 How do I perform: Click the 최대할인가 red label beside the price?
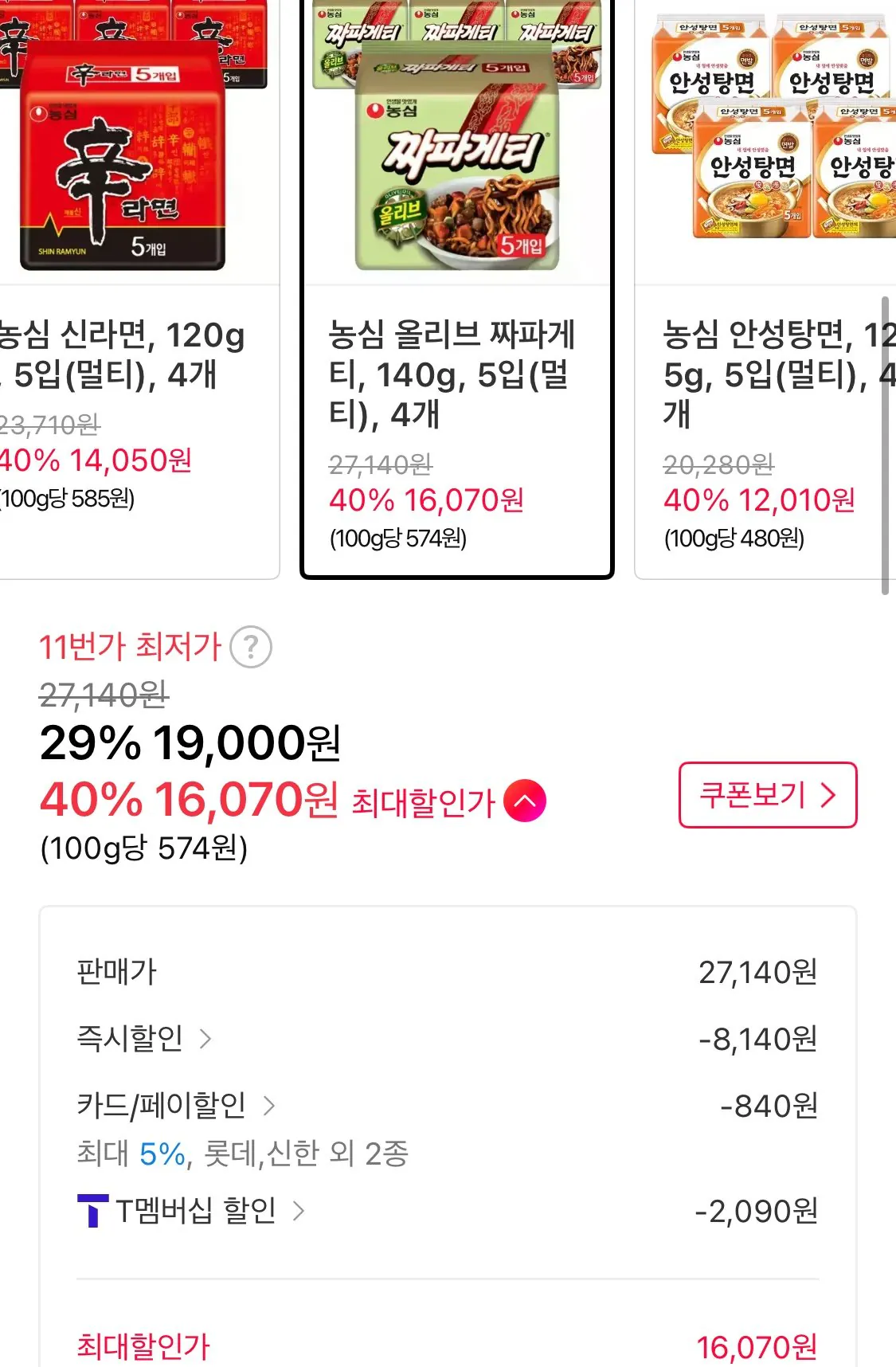pyautogui.click(x=423, y=803)
